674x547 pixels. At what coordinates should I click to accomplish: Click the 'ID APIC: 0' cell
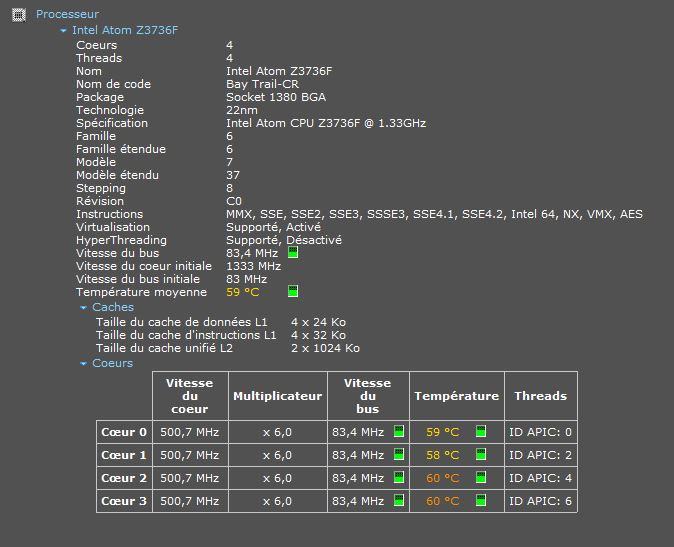[x=541, y=432]
